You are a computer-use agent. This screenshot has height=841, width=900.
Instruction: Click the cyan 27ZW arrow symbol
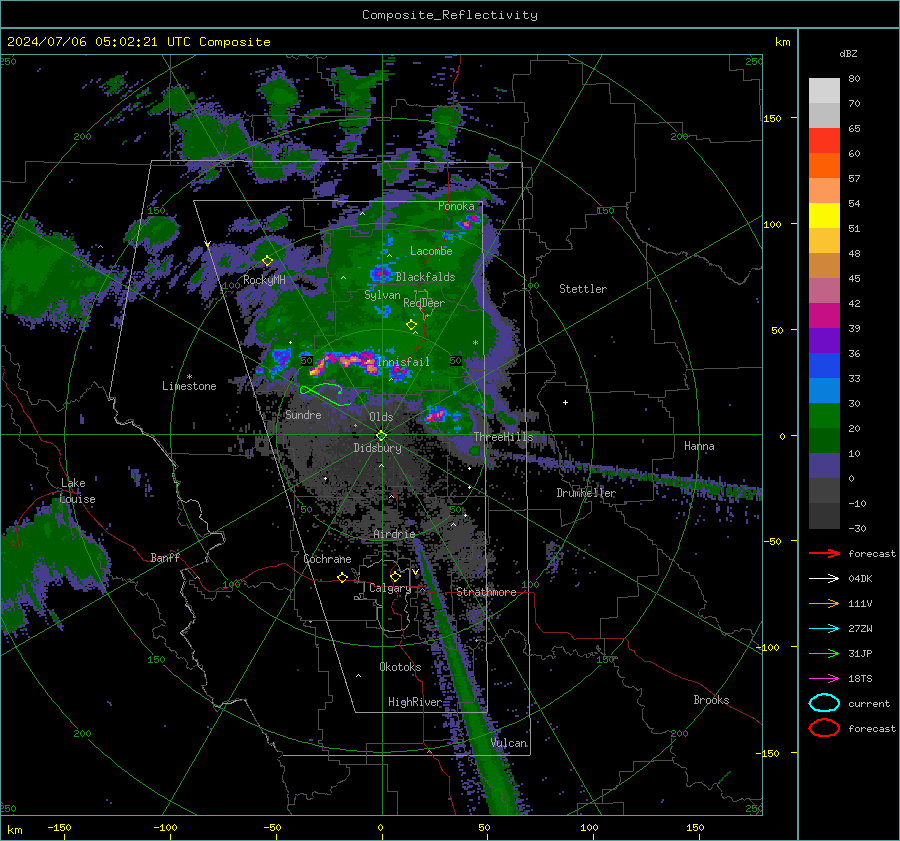[824, 629]
